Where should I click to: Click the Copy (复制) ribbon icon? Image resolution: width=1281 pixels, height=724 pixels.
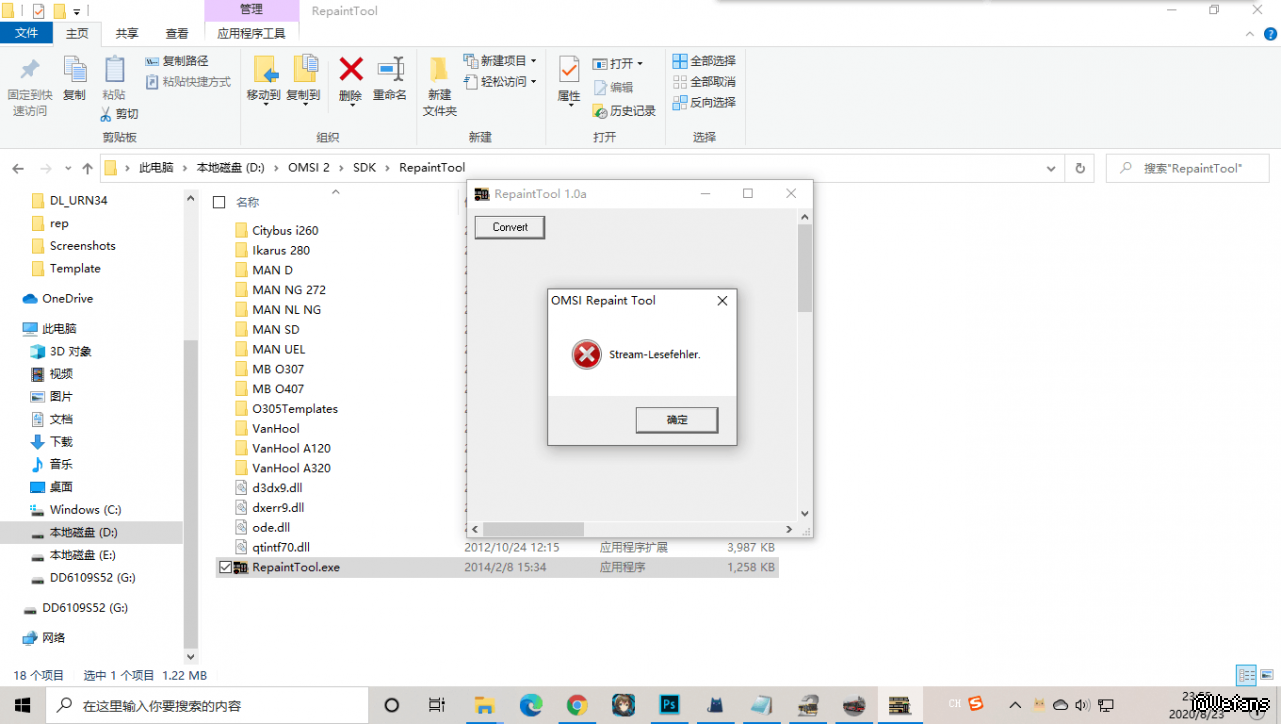[x=75, y=70]
